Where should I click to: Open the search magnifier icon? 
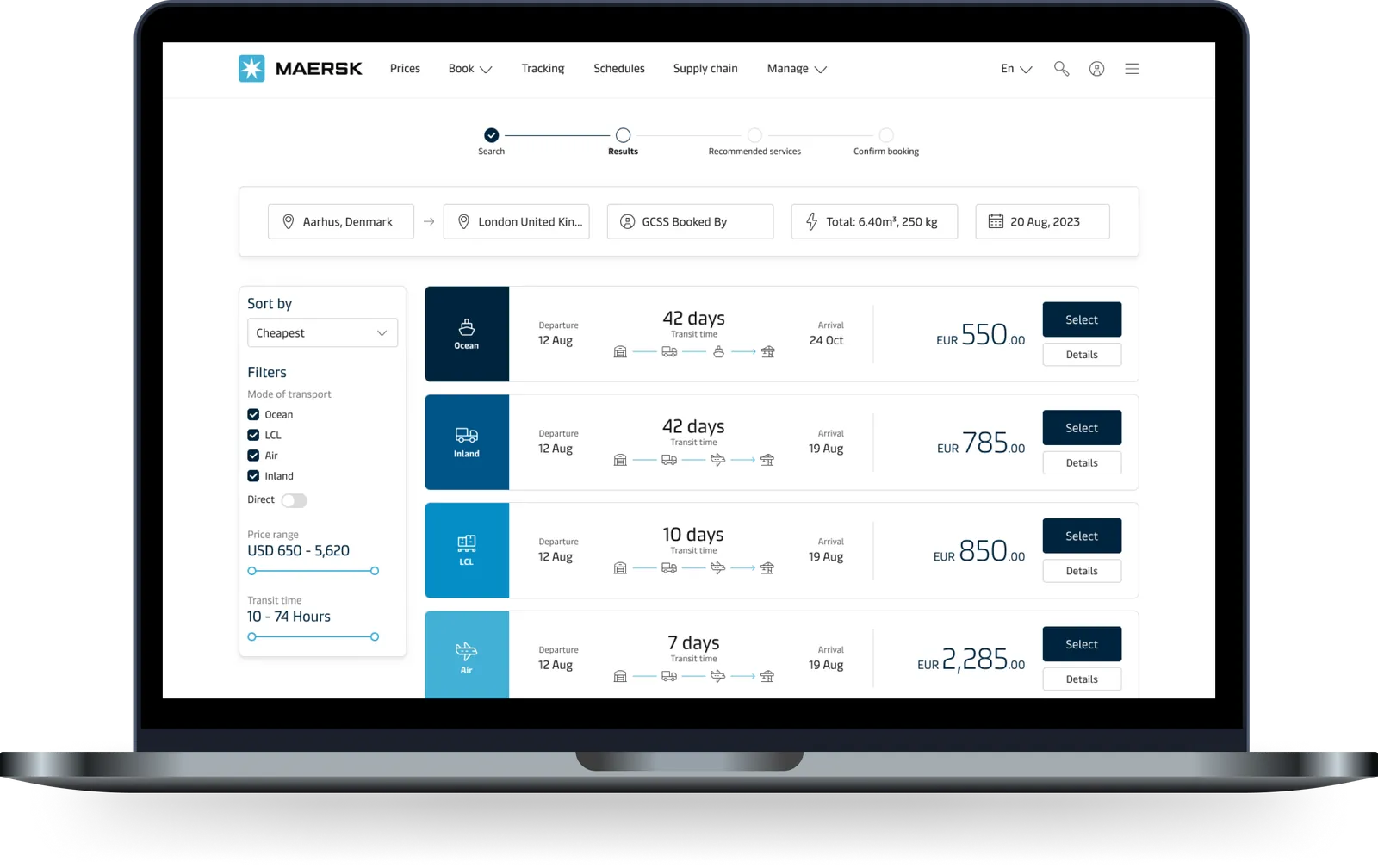tap(1061, 69)
